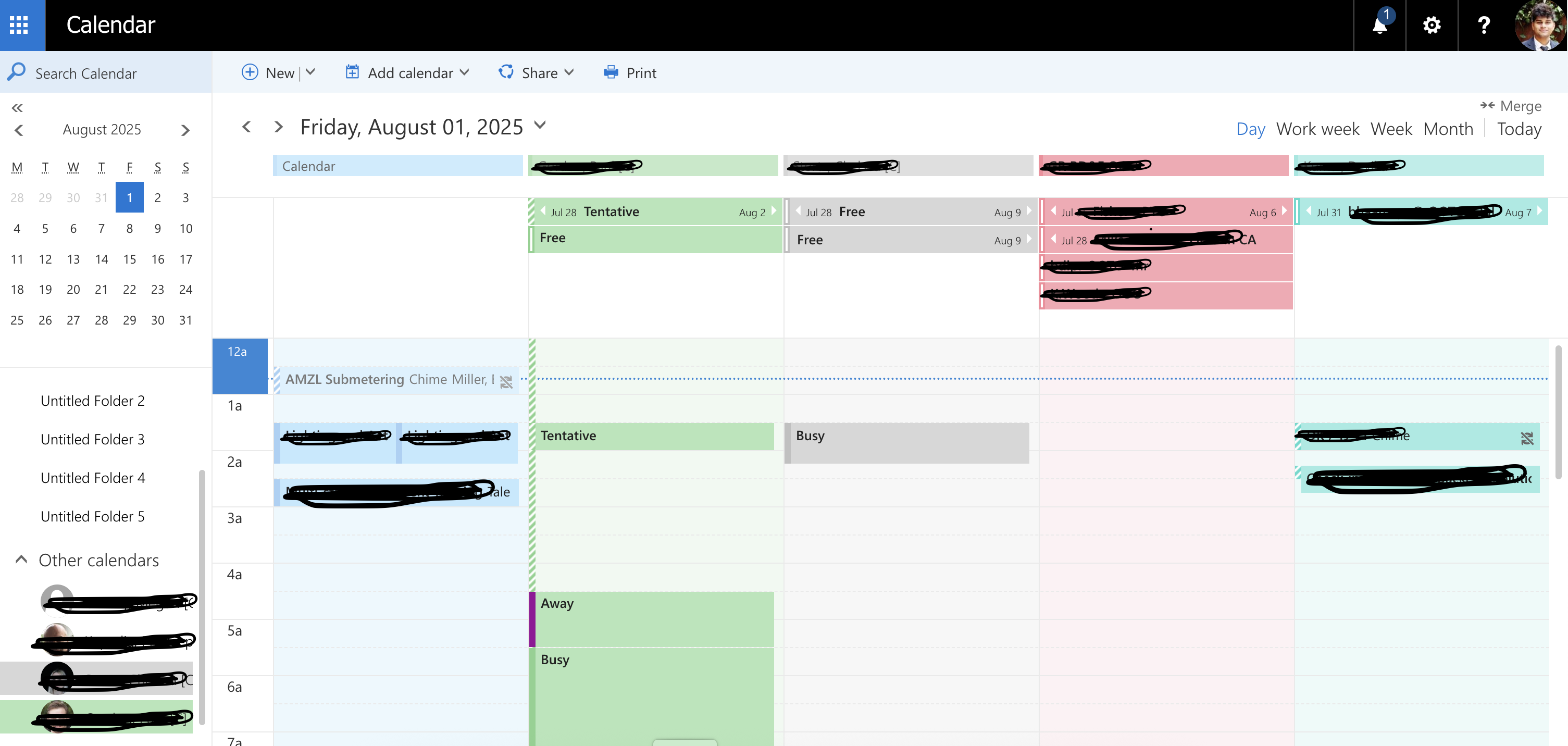Viewport: 1568px width, 746px height.
Task: Open the notifications bell
Action: click(x=1379, y=25)
